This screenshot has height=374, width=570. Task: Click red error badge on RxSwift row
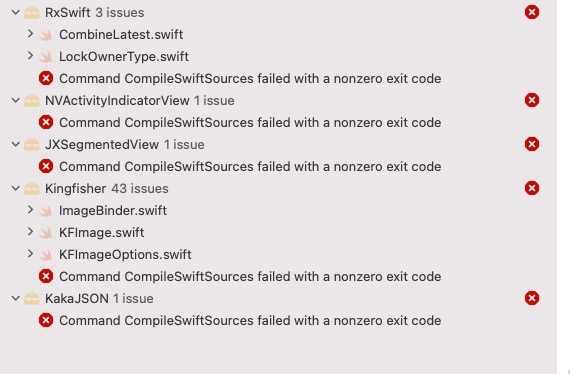(x=531, y=12)
